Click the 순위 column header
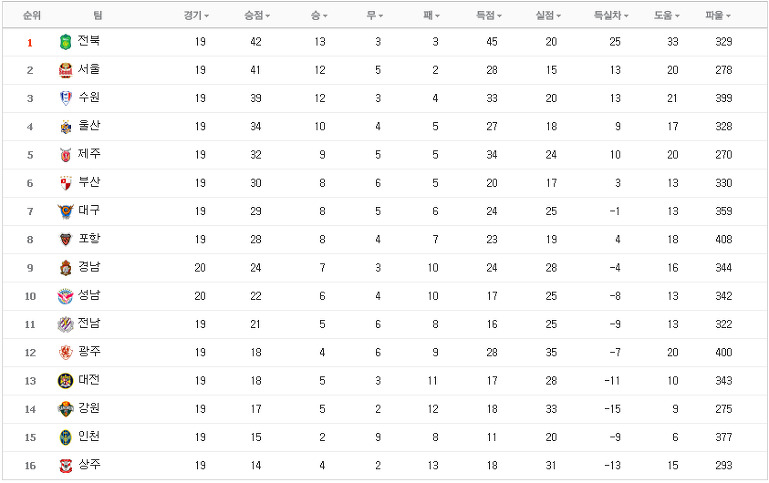 (31, 16)
